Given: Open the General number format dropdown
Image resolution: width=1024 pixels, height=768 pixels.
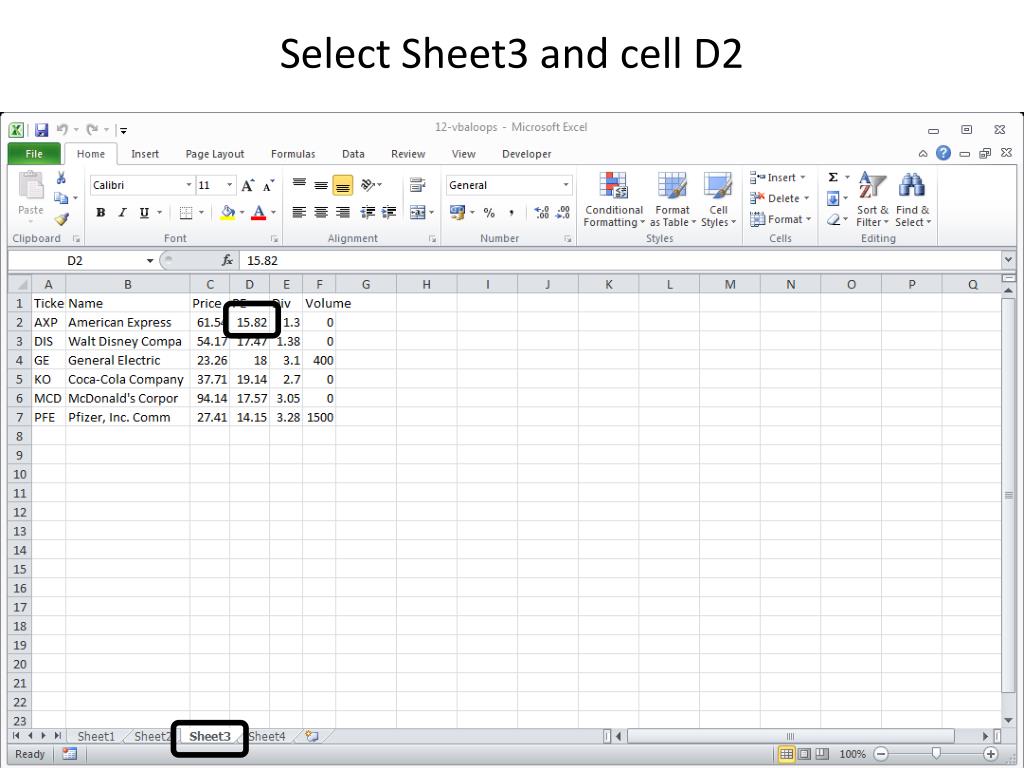Looking at the screenshot, I should tap(566, 185).
